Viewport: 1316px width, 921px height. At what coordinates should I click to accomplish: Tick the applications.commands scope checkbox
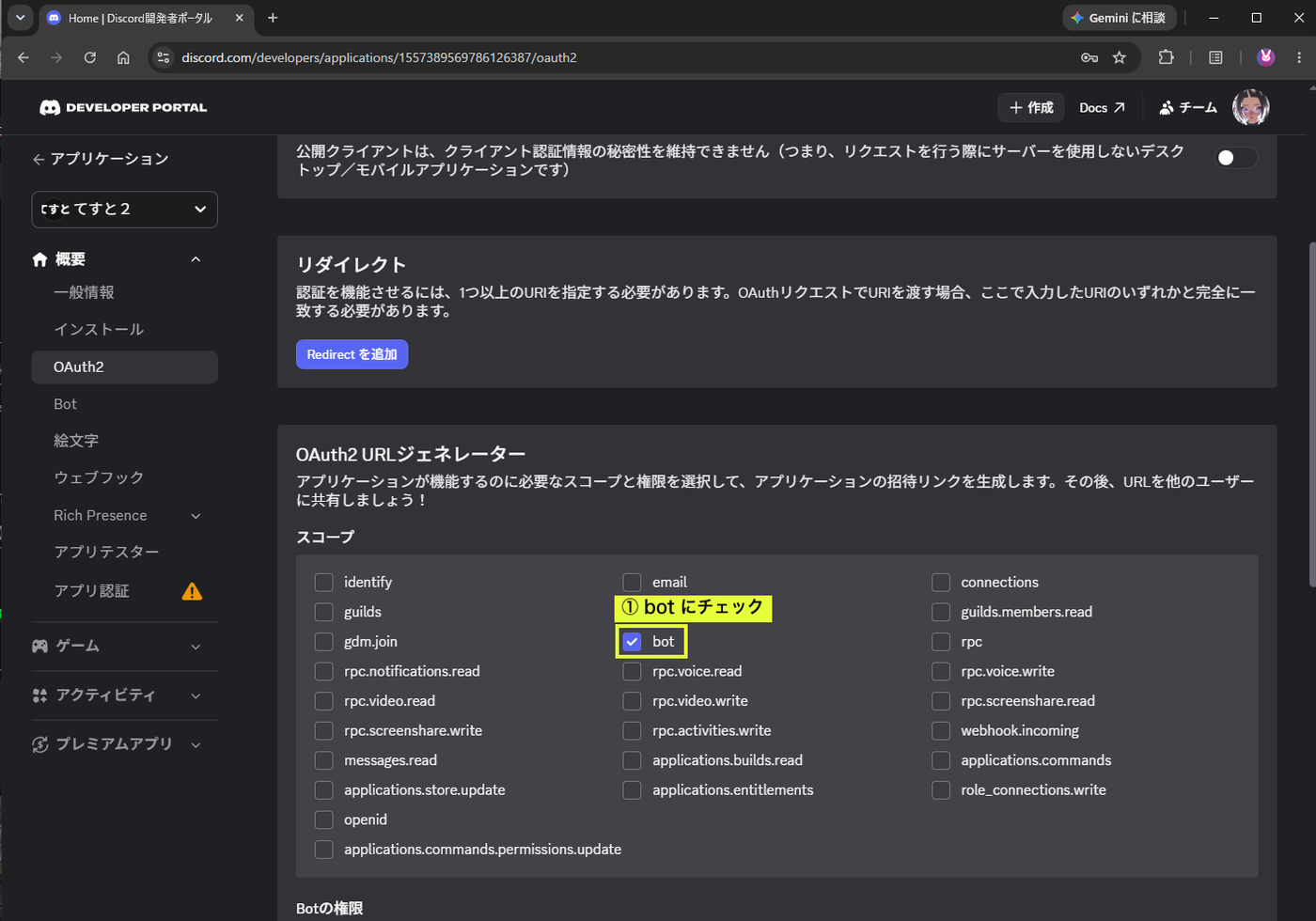(x=941, y=760)
